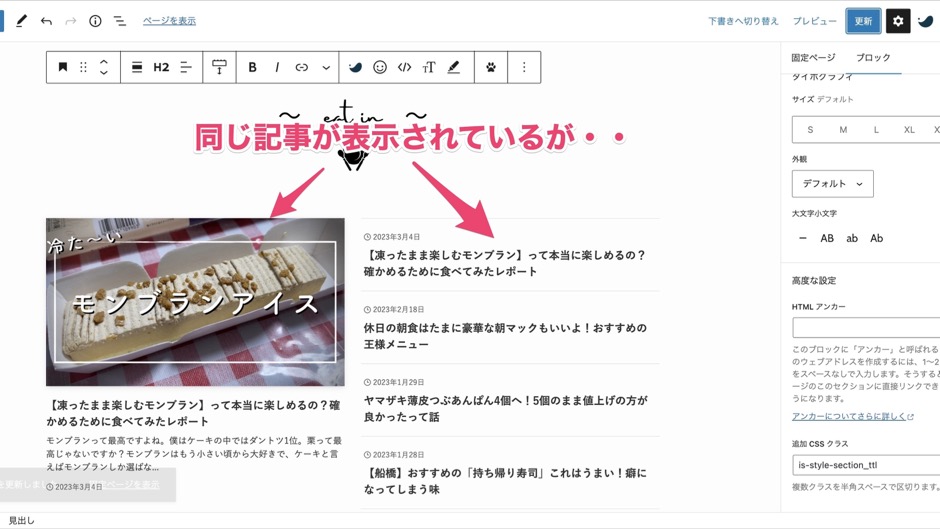Toggle the settings gear sidebar
The width and height of the screenshot is (940, 529).
coord(897,21)
